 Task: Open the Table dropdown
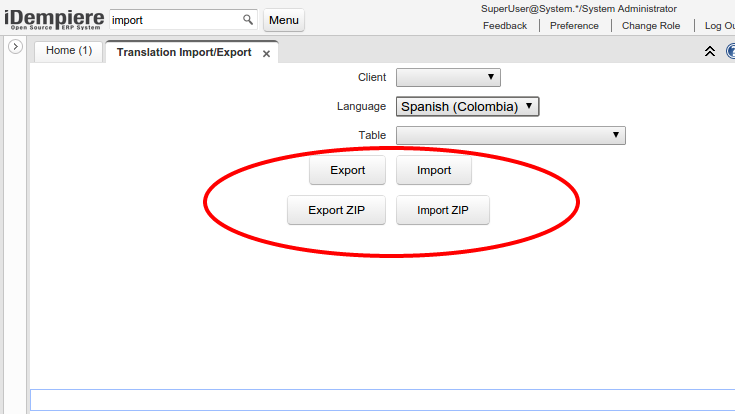point(510,135)
